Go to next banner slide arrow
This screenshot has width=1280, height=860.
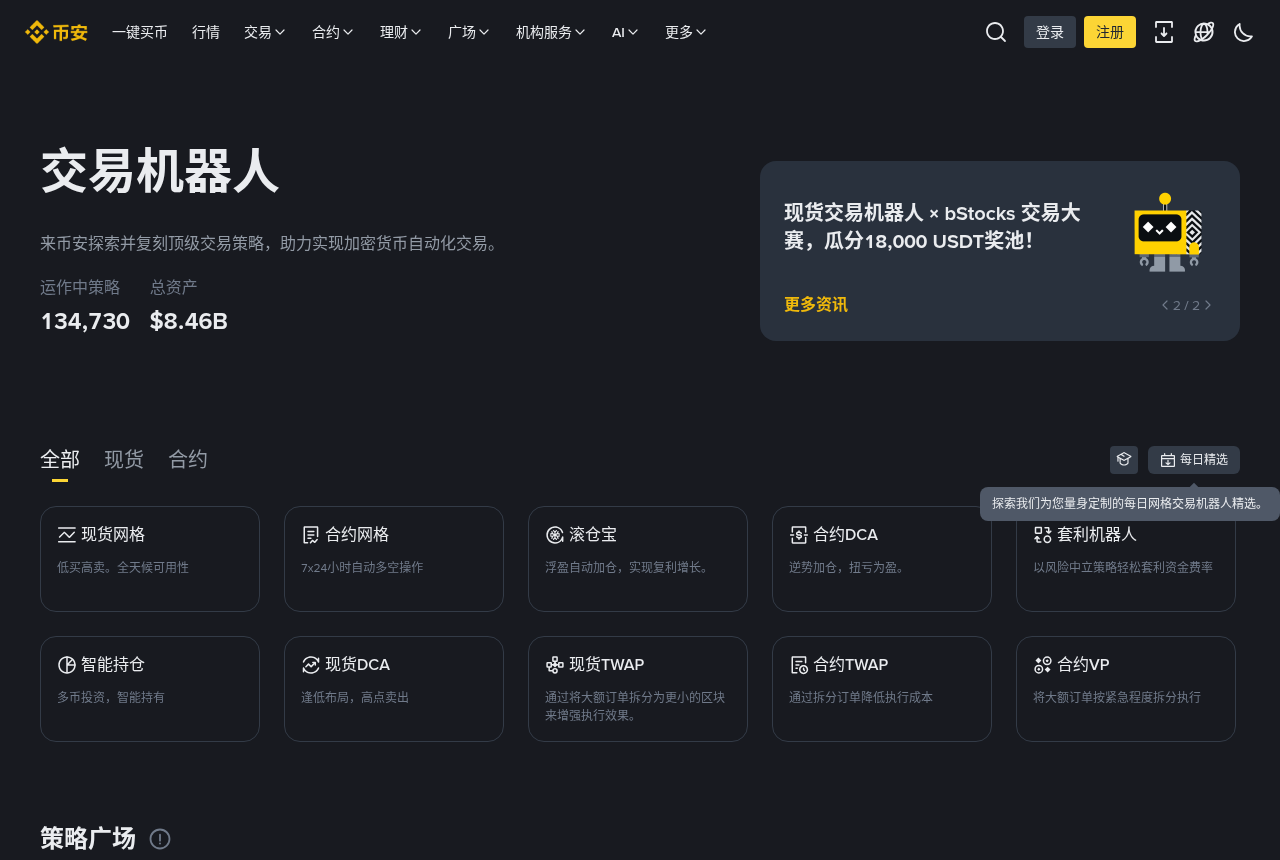(1208, 305)
